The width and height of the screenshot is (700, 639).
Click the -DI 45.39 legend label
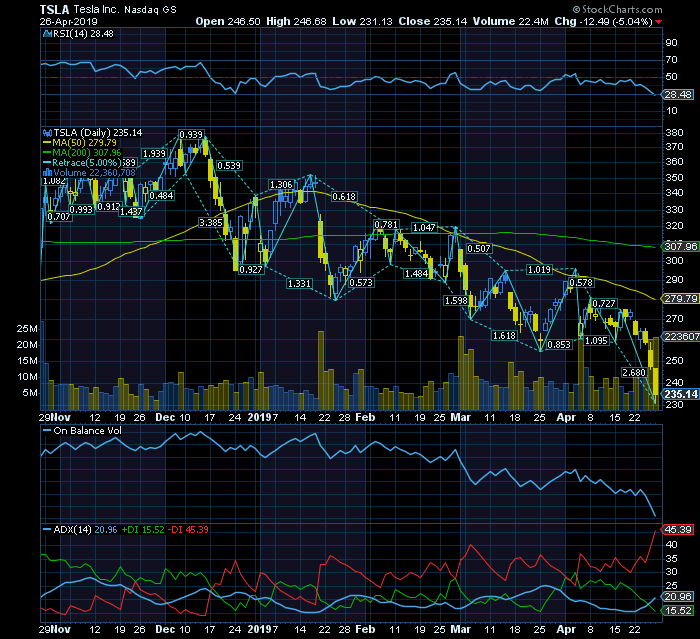tap(188, 530)
